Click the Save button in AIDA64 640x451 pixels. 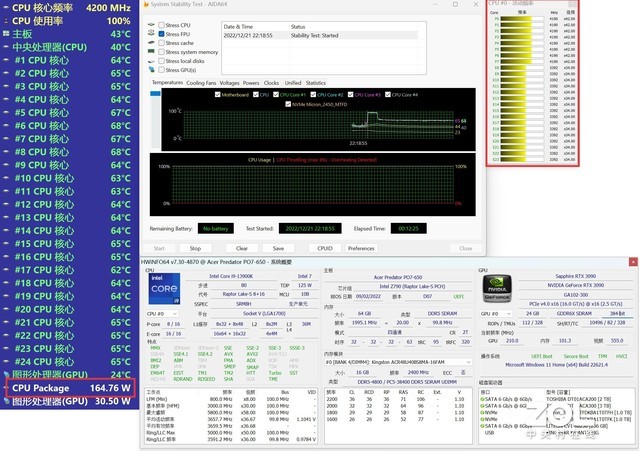pos(278,248)
